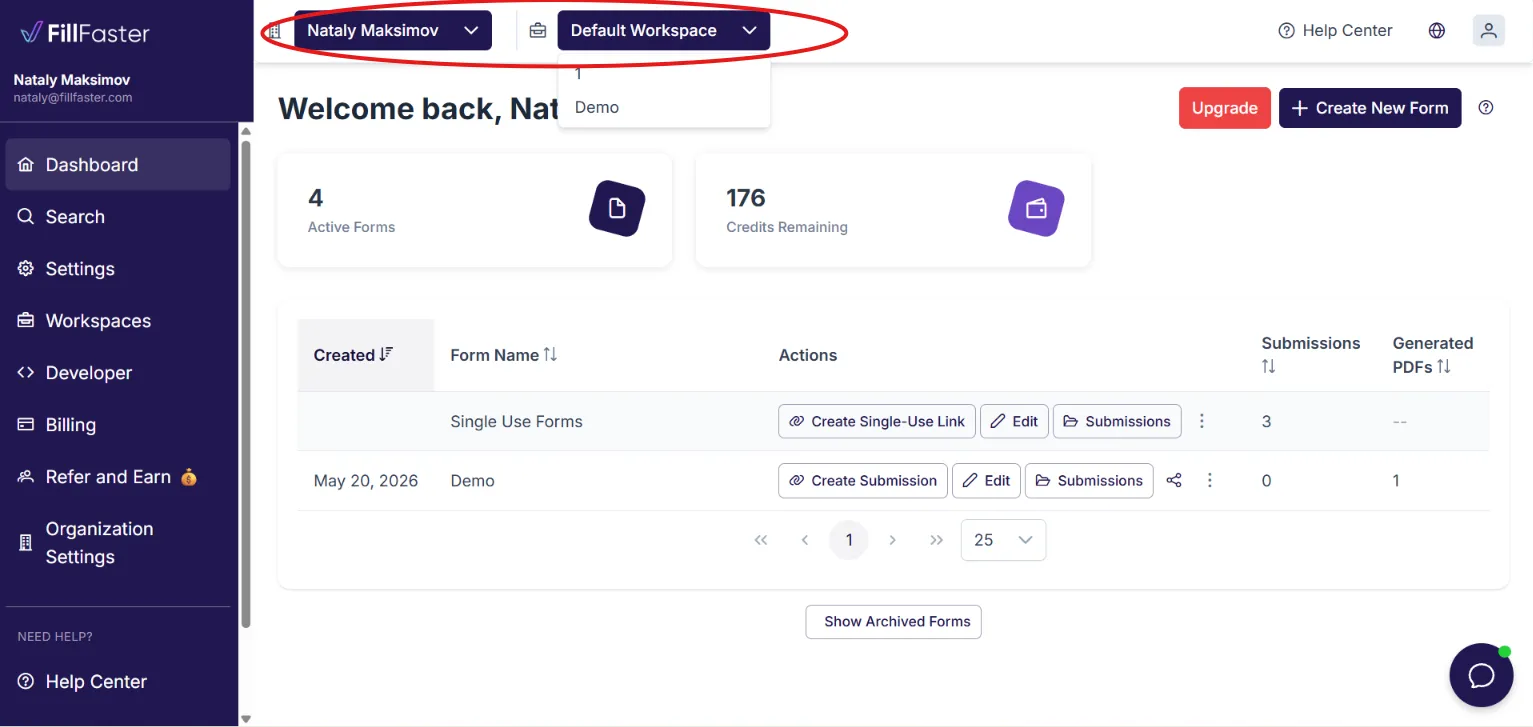
Task: Open three-dot menu for Demo form
Action: [x=1210, y=480]
